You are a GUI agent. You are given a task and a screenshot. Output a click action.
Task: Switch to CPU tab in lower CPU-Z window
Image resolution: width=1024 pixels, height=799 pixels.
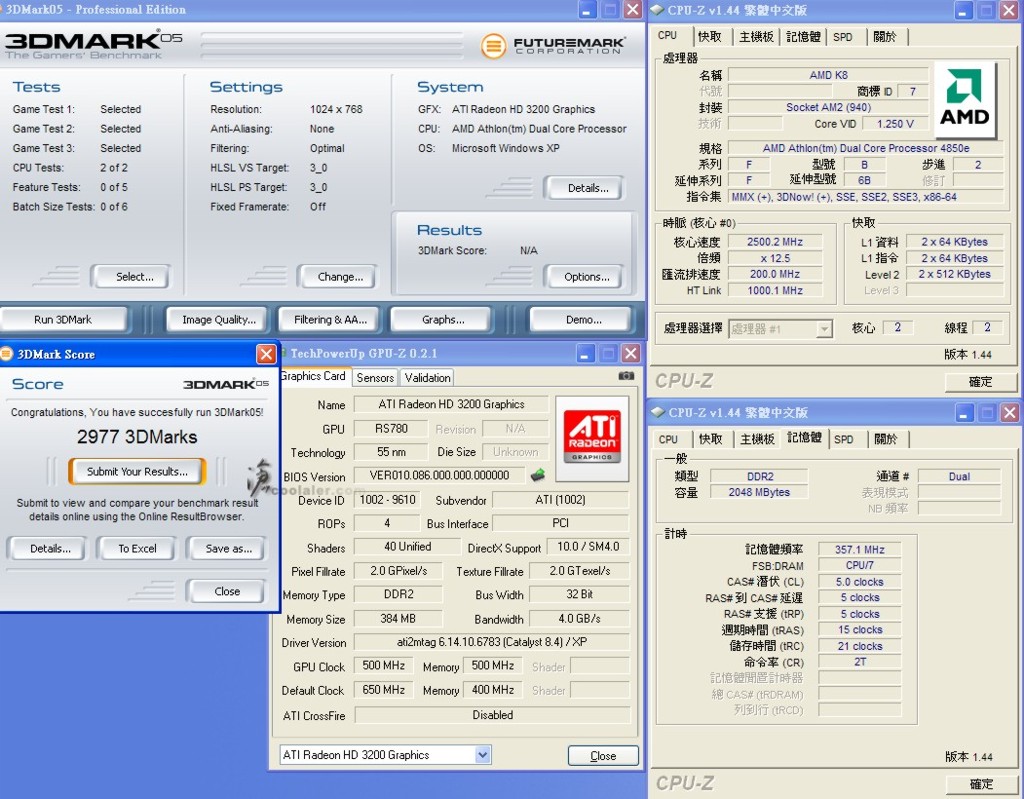668,440
